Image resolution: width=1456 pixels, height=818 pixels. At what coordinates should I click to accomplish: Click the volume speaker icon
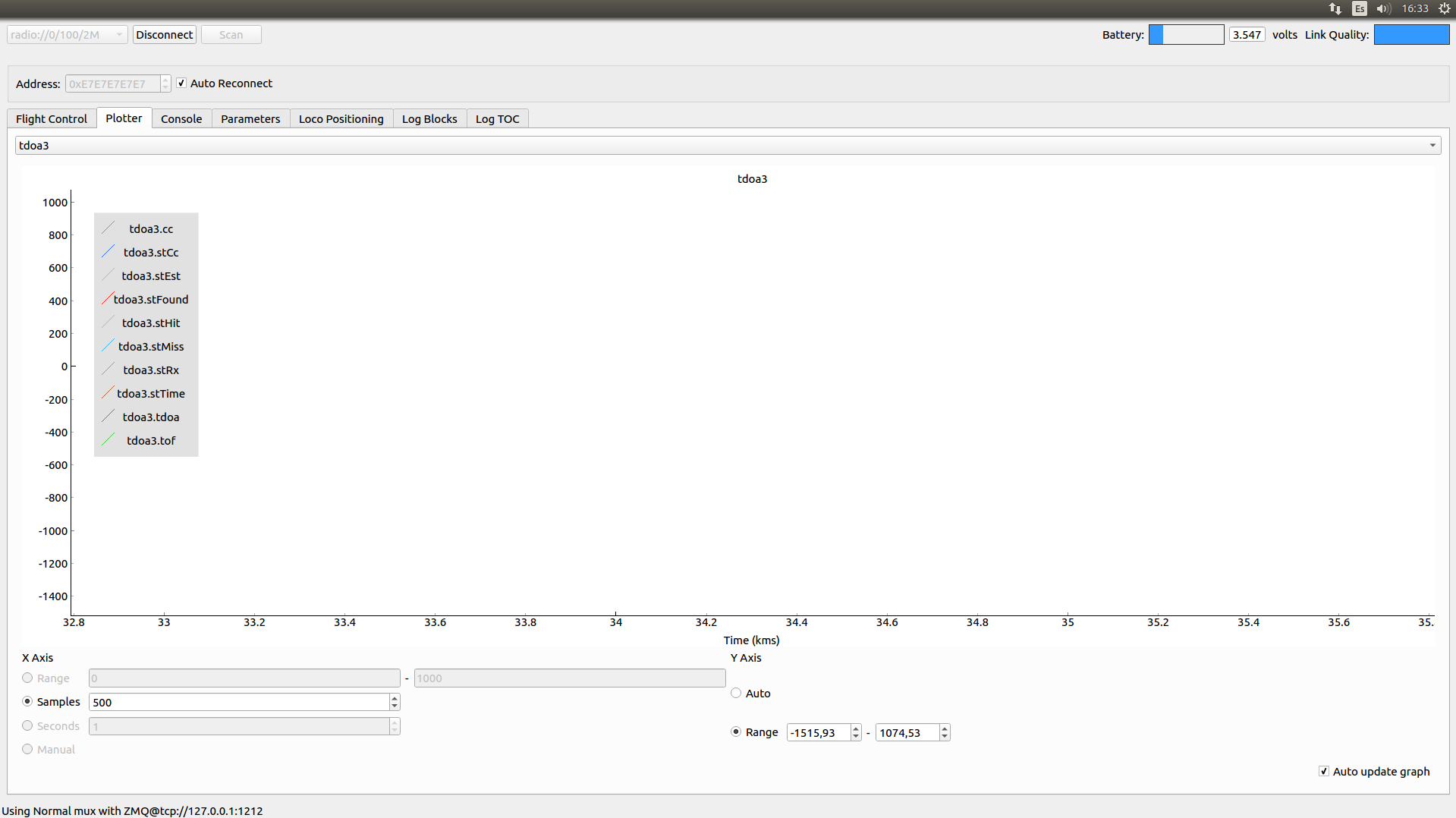pos(1382,9)
